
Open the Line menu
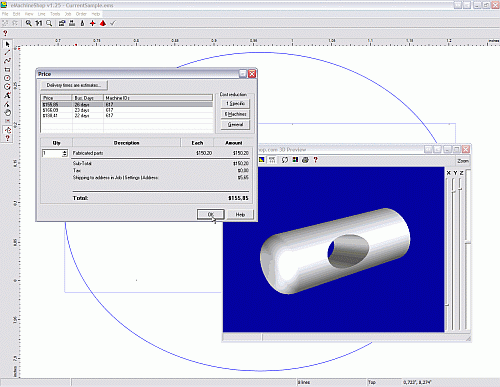(42, 14)
